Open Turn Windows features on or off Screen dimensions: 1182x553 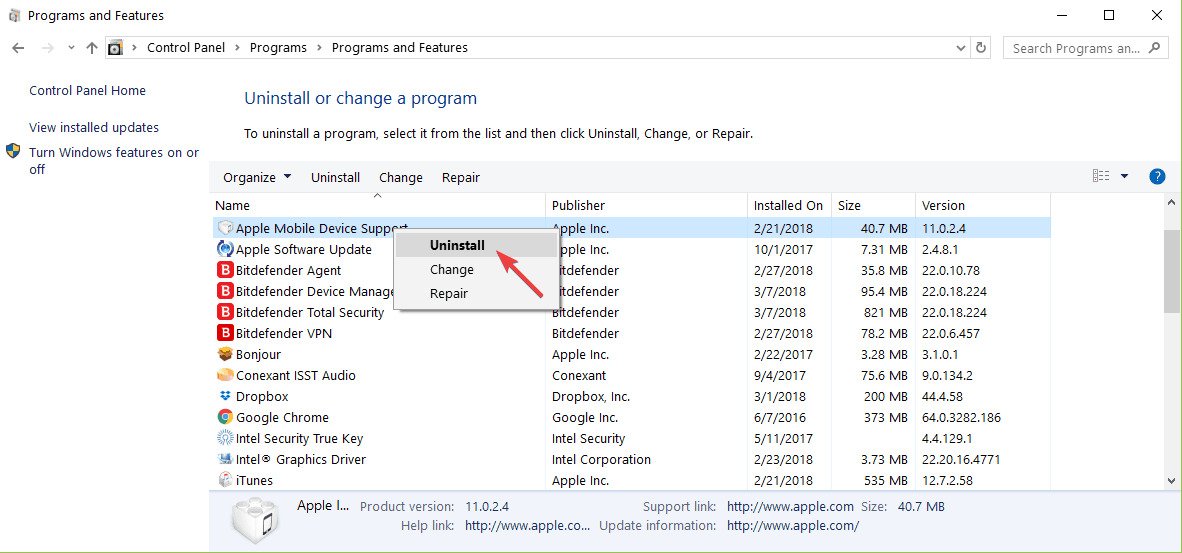click(114, 160)
